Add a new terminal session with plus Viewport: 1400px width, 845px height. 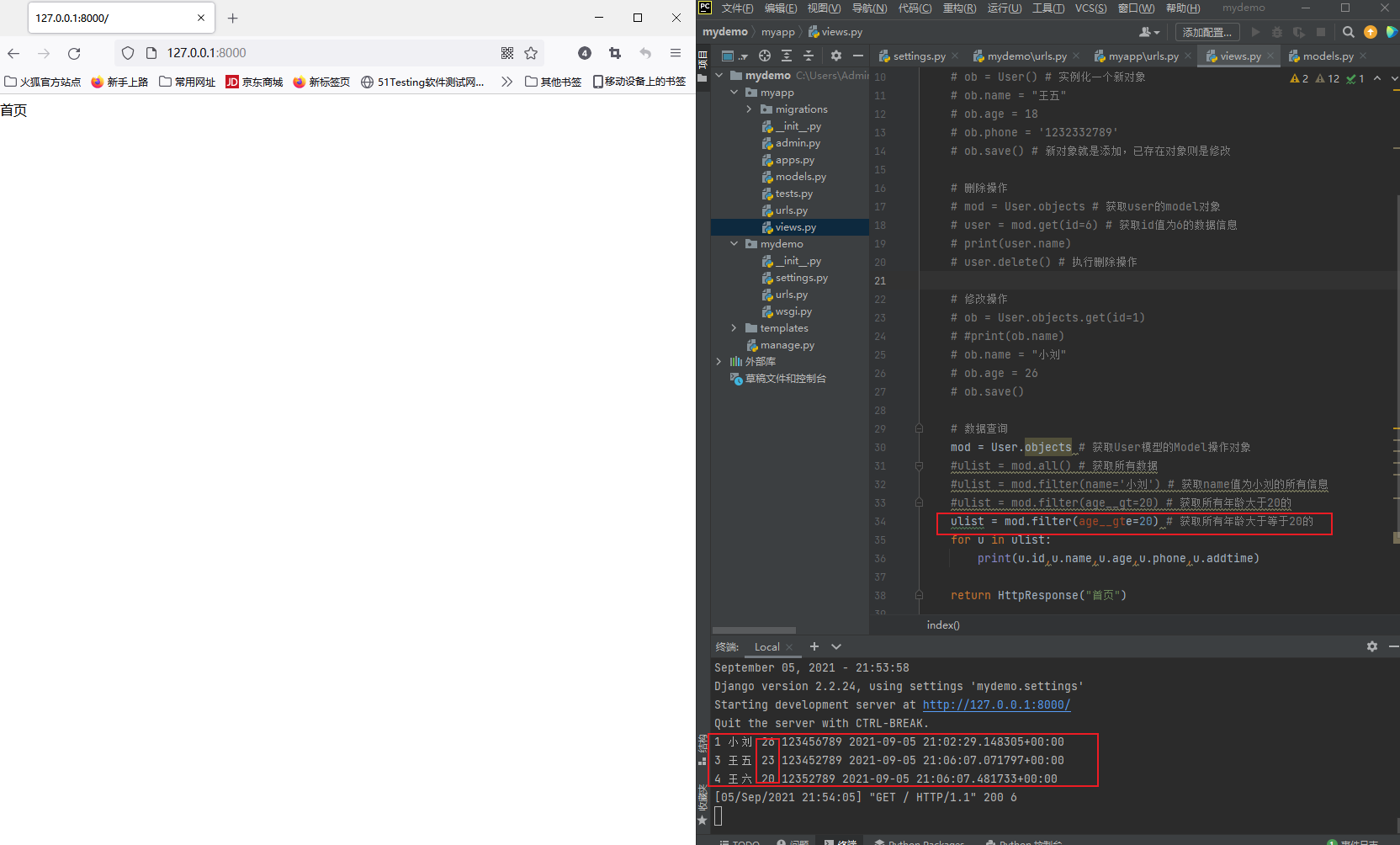click(x=814, y=646)
